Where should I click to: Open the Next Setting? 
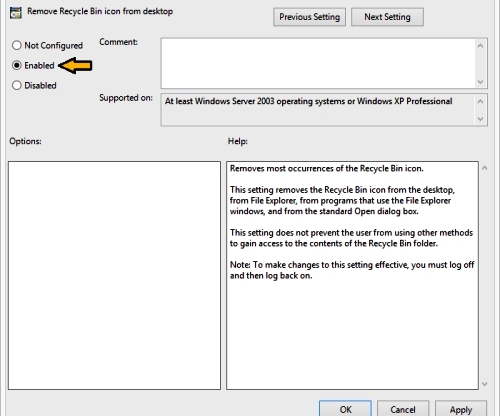point(387,17)
